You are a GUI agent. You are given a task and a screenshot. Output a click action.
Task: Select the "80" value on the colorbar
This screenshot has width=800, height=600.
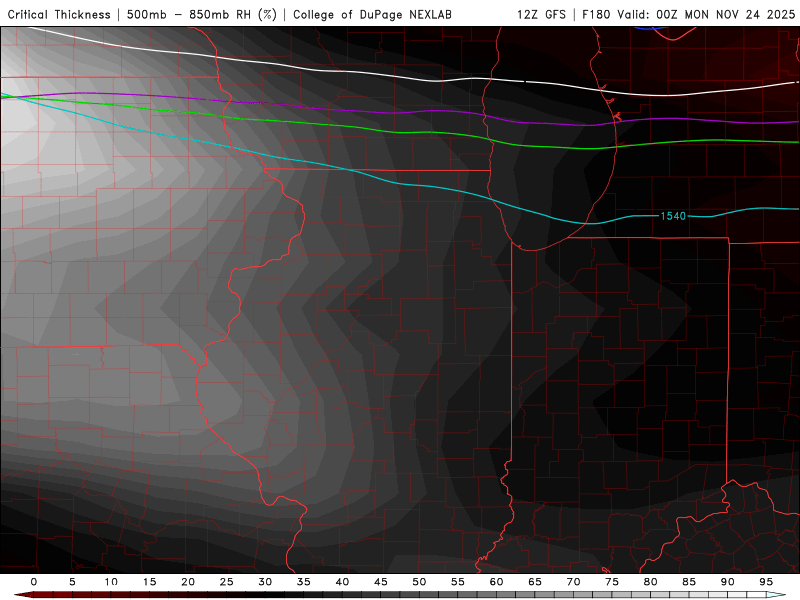[650, 582]
